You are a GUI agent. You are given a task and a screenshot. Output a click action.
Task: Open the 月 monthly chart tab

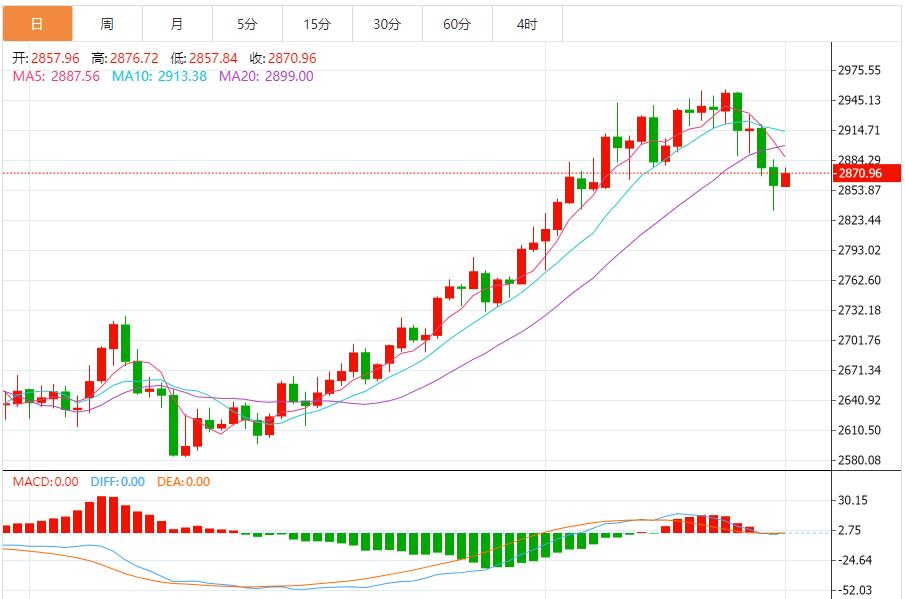point(177,24)
